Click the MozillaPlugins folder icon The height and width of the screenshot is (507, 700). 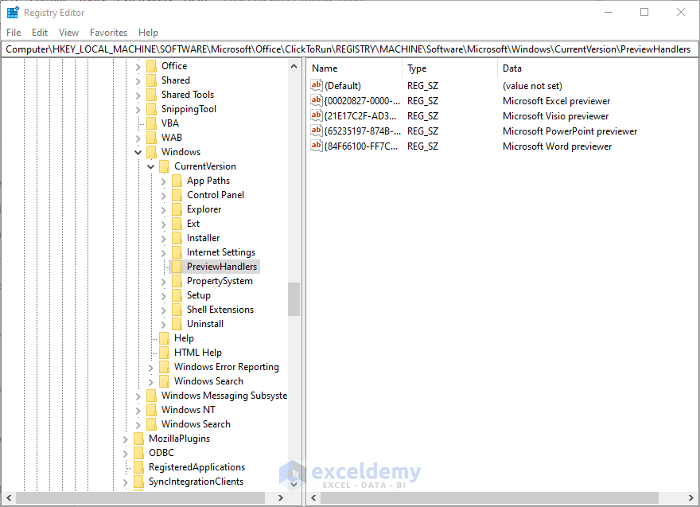pyautogui.click(x=139, y=438)
